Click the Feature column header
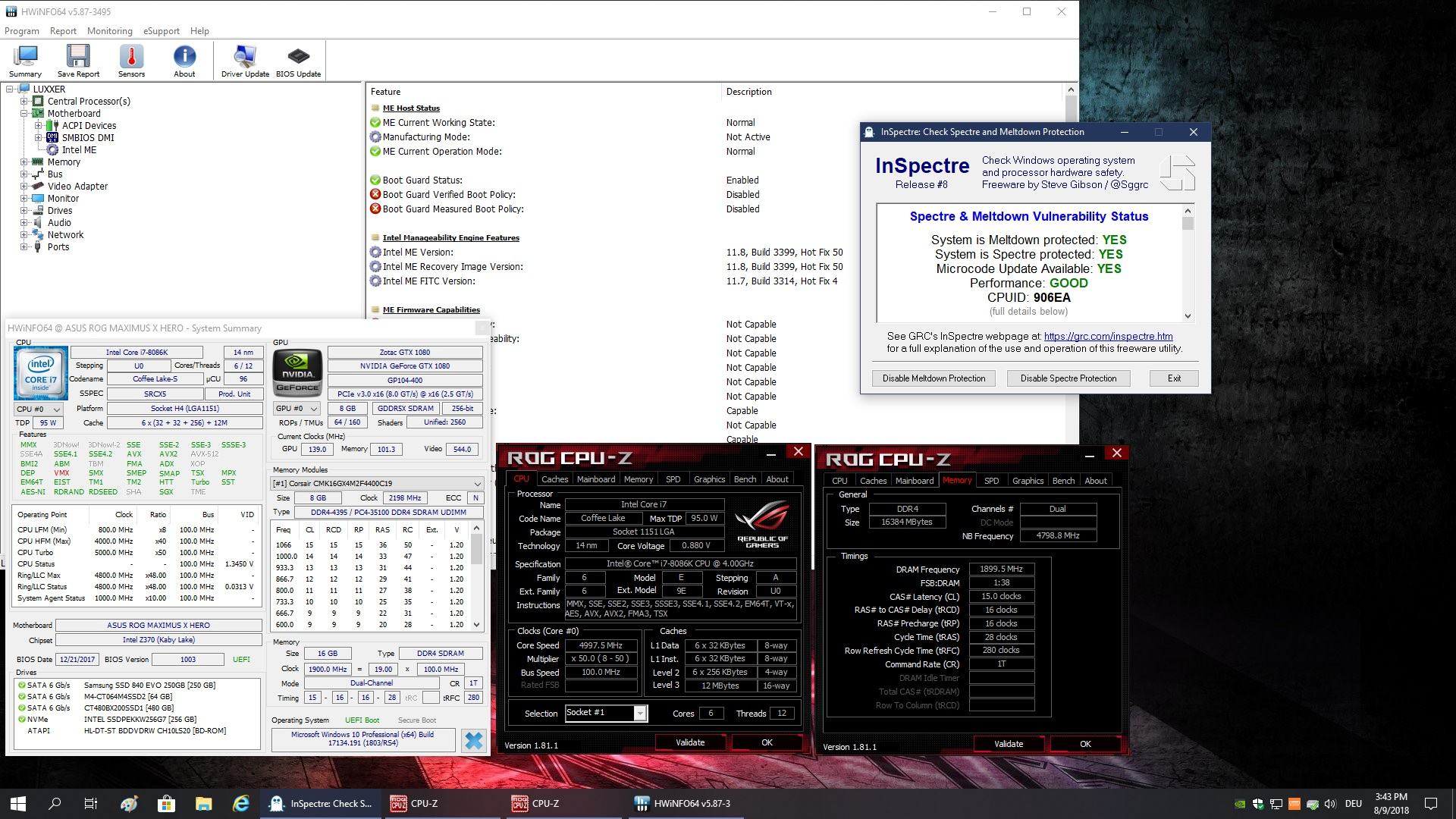Image resolution: width=1456 pixels, height=819 pixels. pos(543,92)
